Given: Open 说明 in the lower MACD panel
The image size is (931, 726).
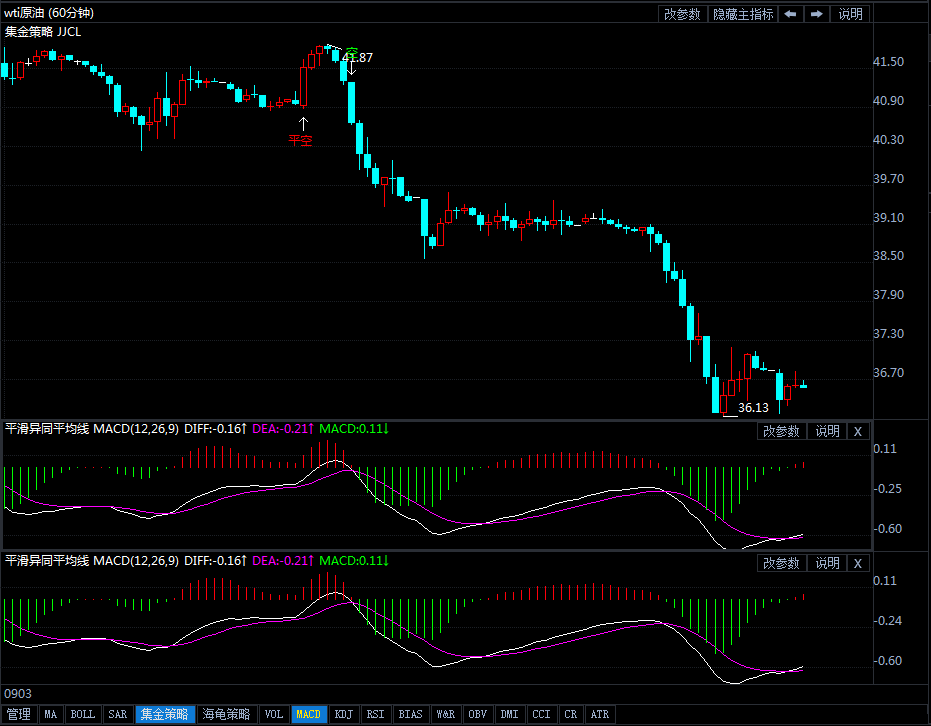Looking at the screenshot, I should [827, 563].
